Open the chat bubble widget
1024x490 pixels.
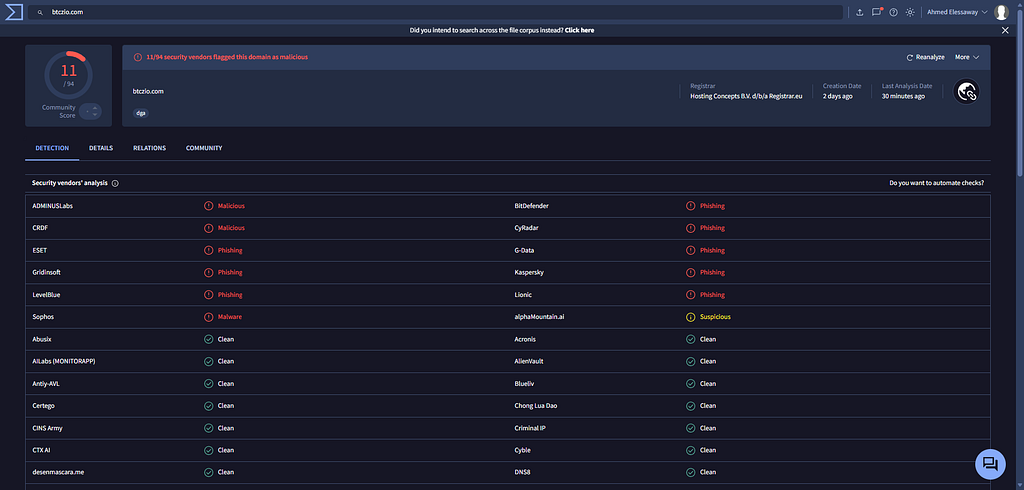[x=990, y=464]
